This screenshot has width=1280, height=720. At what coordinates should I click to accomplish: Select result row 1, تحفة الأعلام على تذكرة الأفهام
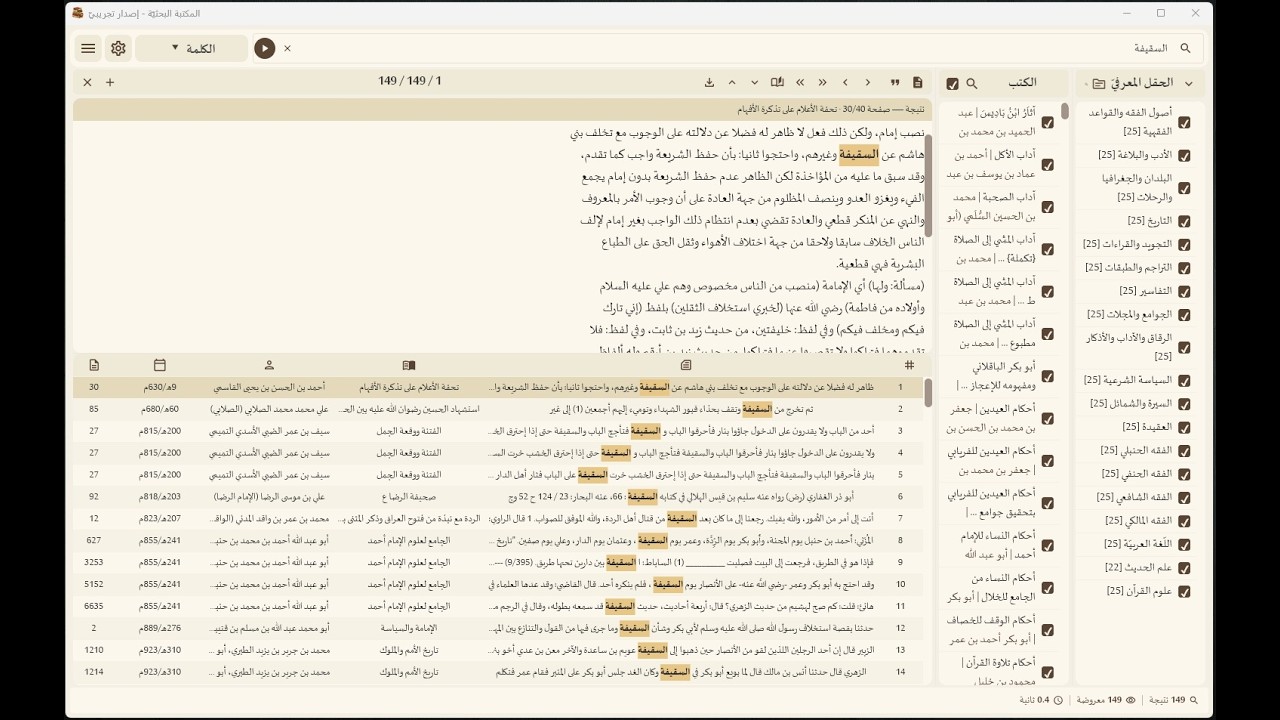coord(500,387)
